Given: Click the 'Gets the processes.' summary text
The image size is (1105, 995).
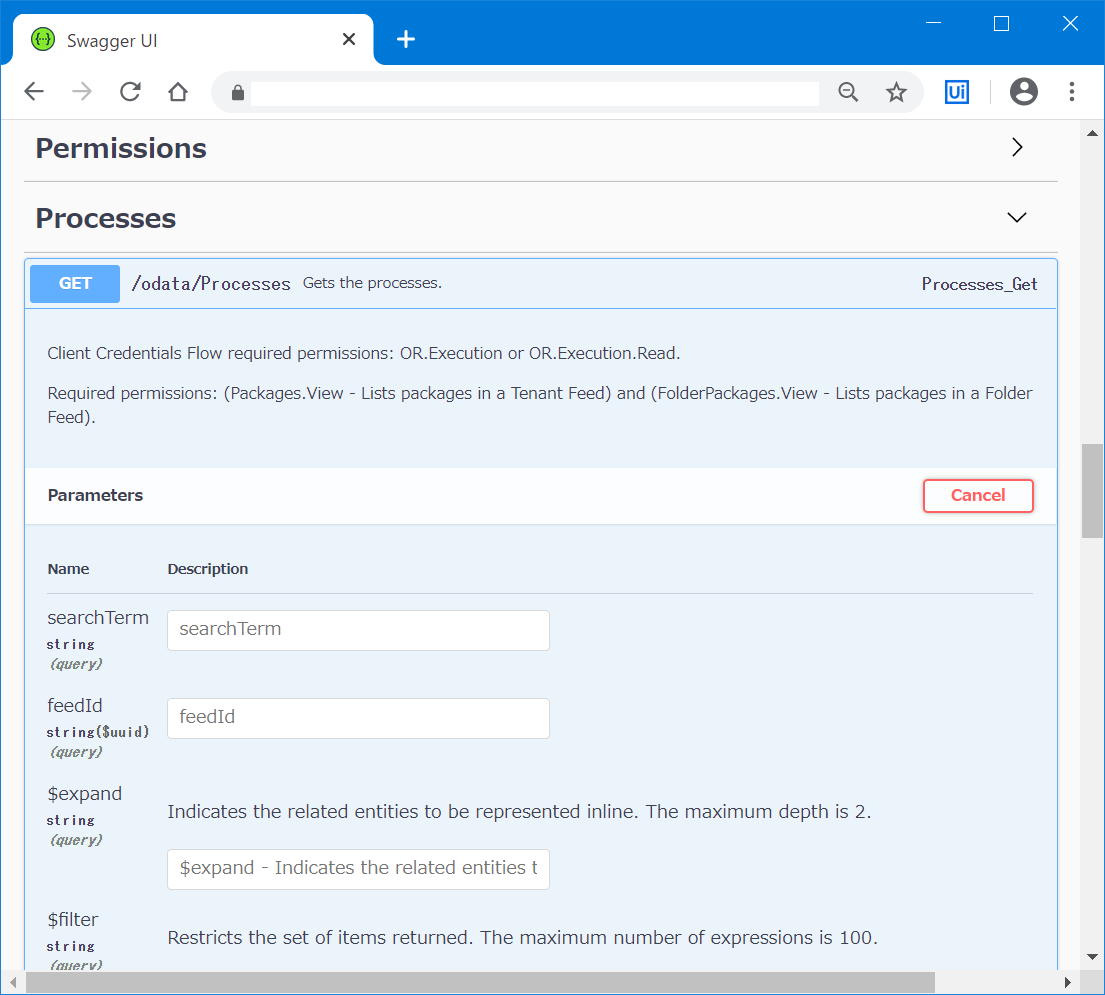Looking at the screenshot, I should coord(372,283).
